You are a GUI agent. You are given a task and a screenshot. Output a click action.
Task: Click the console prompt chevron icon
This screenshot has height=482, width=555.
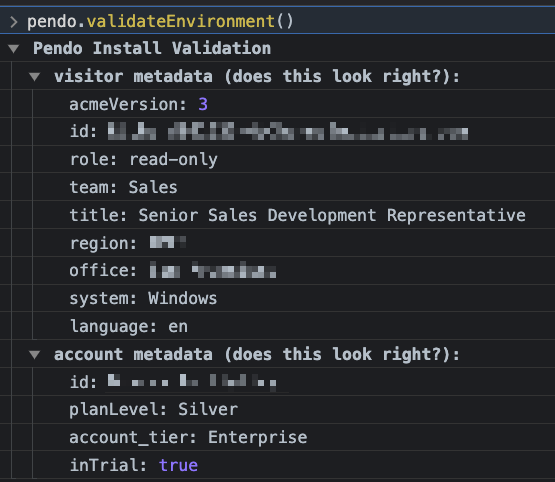(x=14, y=22)
